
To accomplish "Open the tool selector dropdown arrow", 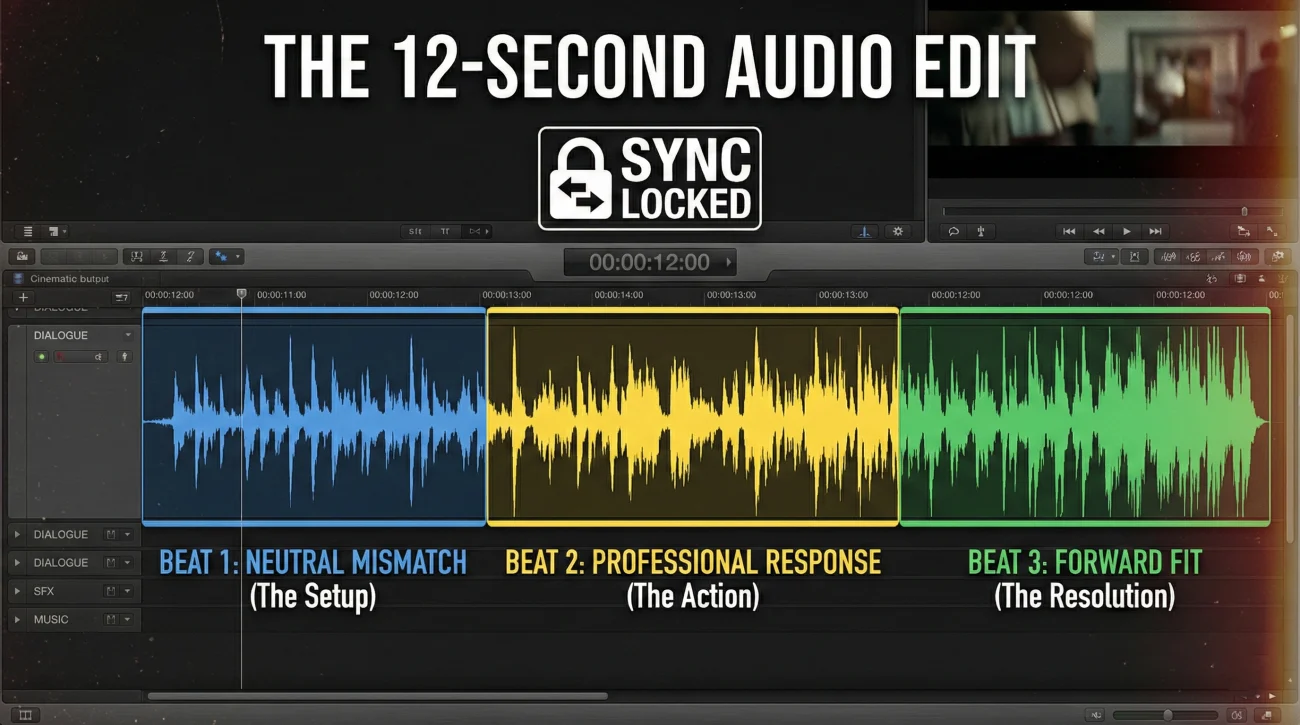I will pyautogui.click(x=237, y=257).
